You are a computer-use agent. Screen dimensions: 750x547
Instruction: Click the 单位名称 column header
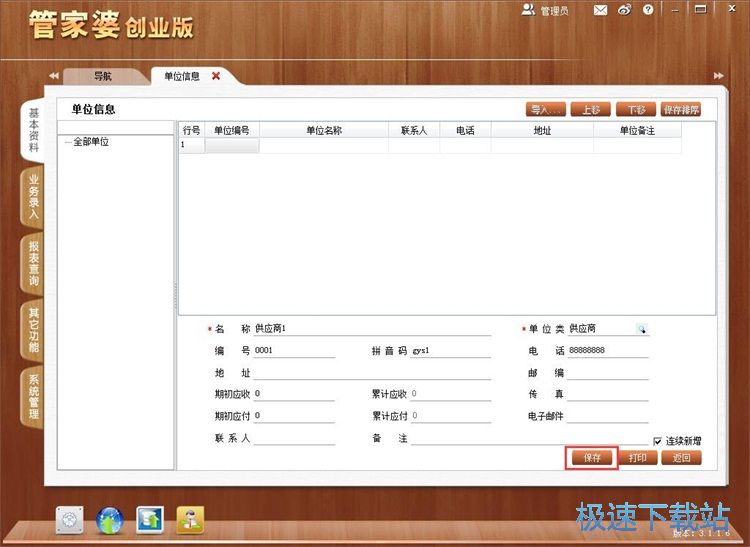[324, 130]
